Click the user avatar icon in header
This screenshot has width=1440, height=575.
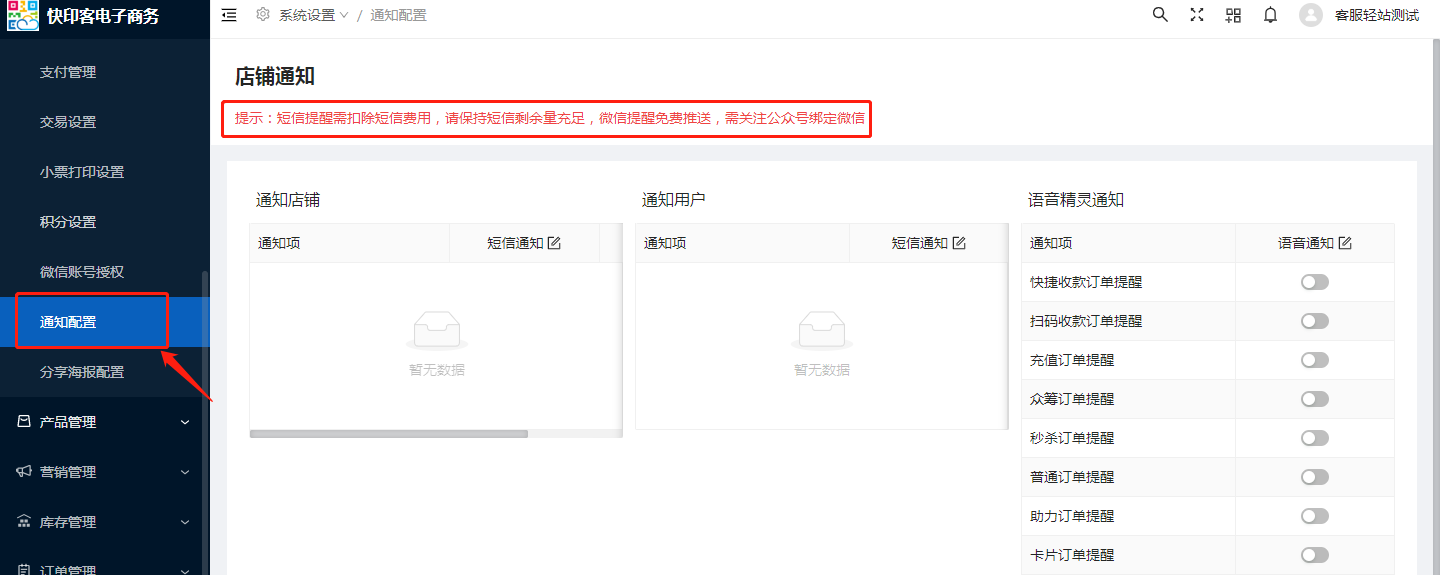(x=1310, y=15)
